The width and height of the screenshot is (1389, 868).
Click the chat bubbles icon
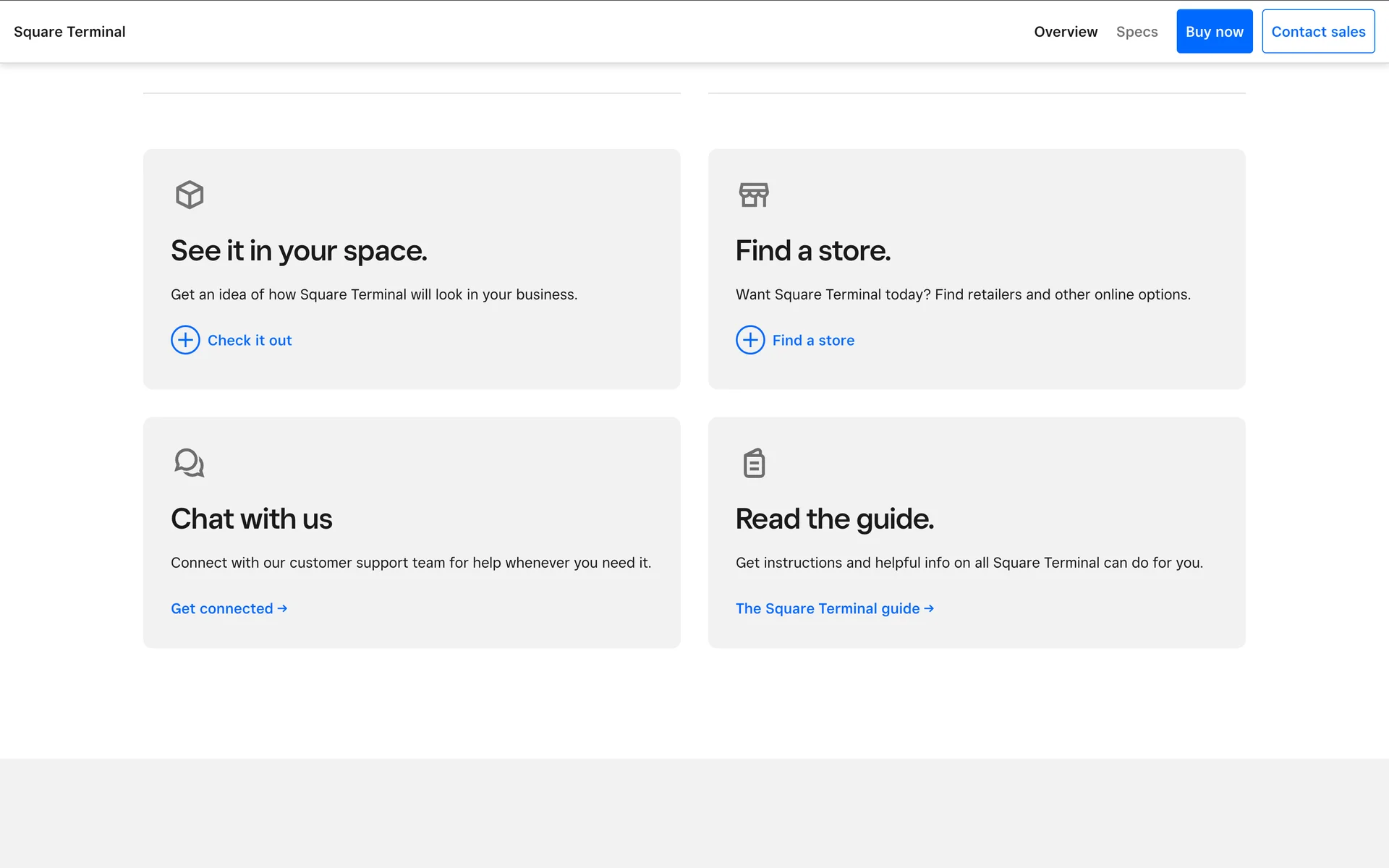click(190, 463)
